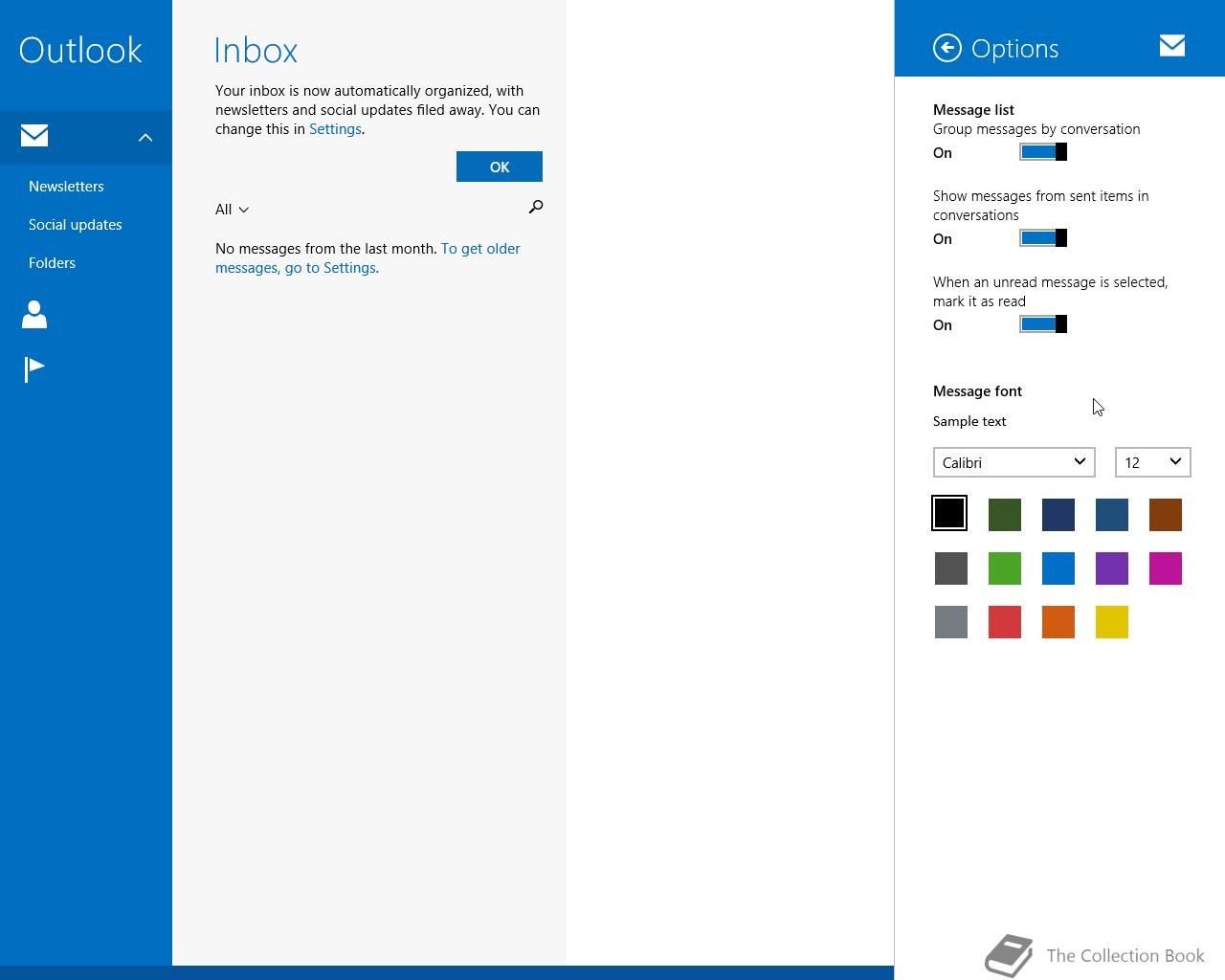Viewport: 1225px width, 980px height.
Task: Select Folders in sidebar
Action: [52, 263]
